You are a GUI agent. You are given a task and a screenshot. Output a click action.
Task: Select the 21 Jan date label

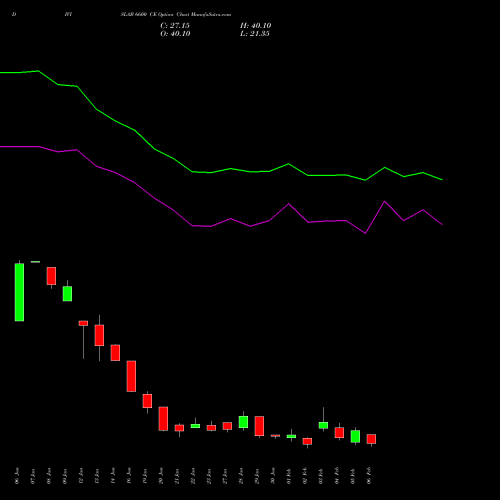point(177,476)
